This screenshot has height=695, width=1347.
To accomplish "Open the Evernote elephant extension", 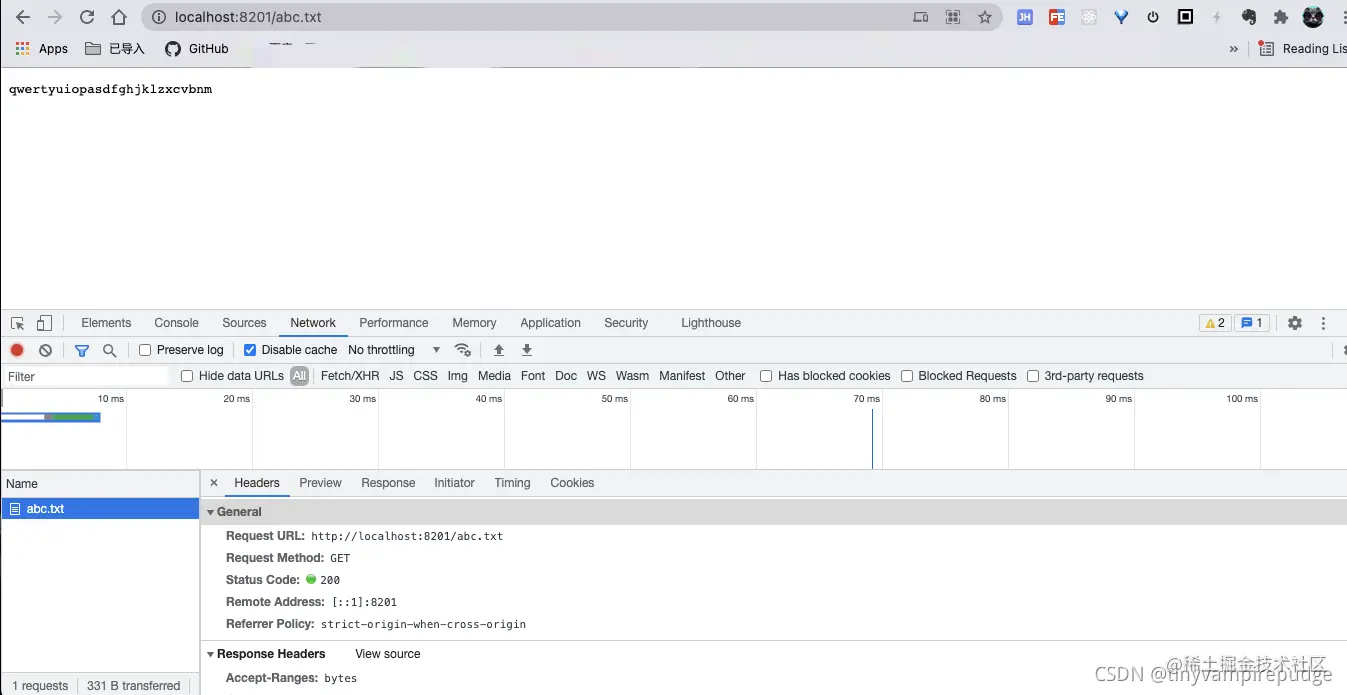I will pos(1249,17).
